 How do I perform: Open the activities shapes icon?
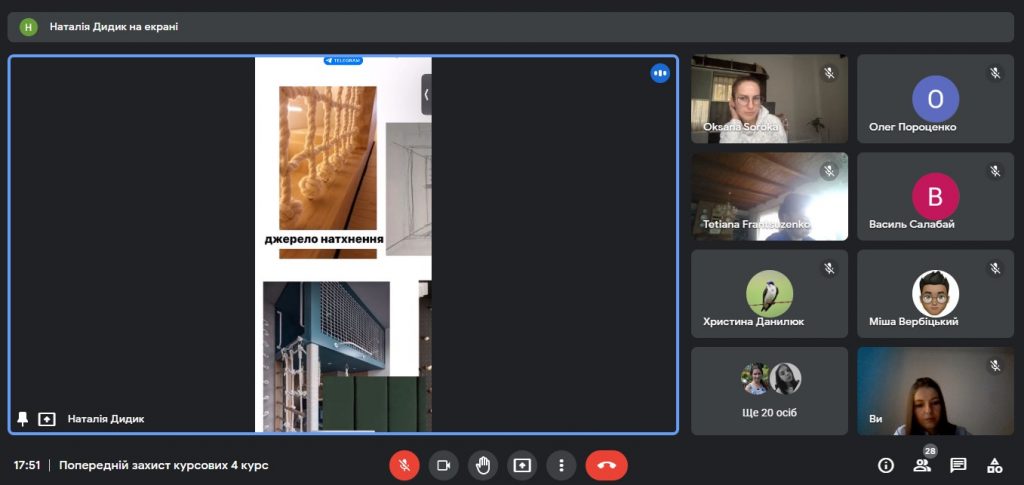click(994, 465)
